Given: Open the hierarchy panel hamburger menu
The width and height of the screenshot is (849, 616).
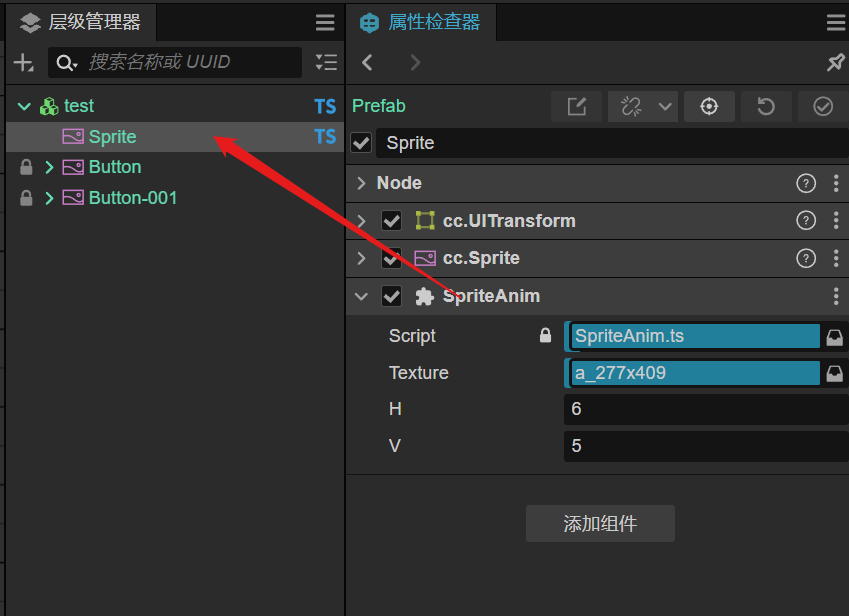Looking at the screenshot, I should pos(325,23).
